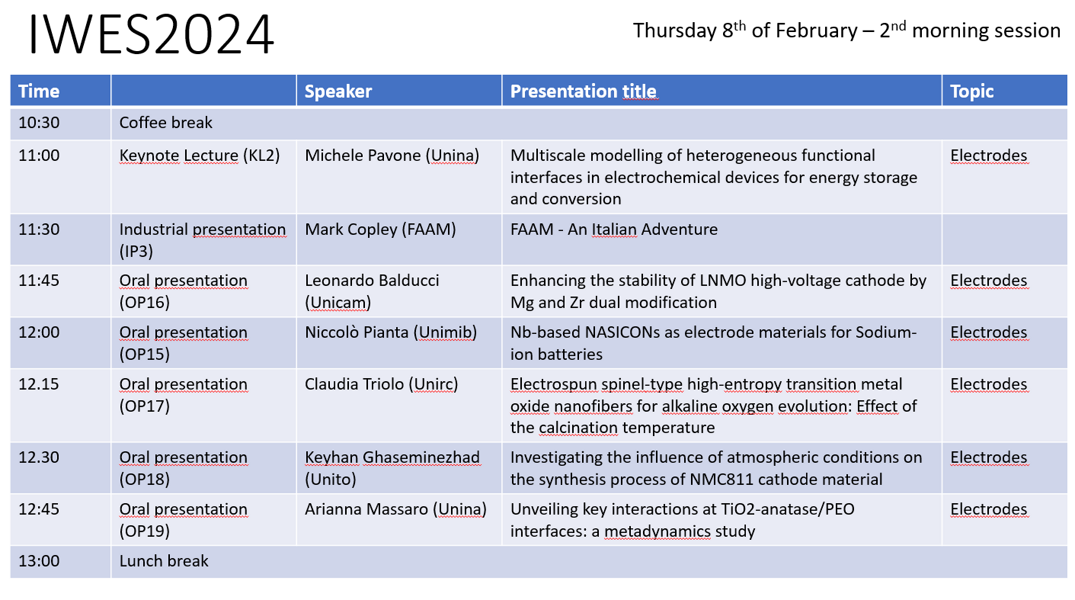Viewport: 1075px width, 600px height.
Task: Select the Industrial presentation (IP3) cell
Action: 202,240
